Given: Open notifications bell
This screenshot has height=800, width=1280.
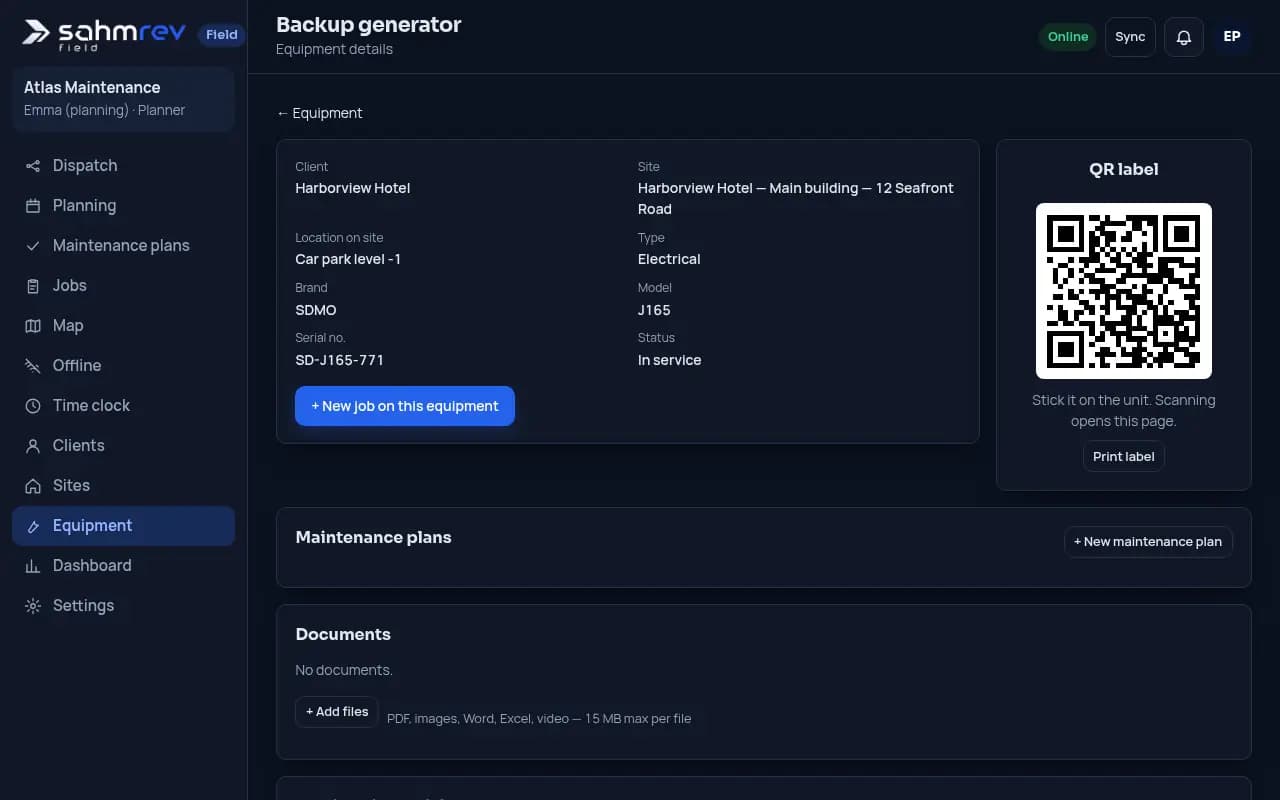Looking at the screenshot, I should tap(1184, 37).
